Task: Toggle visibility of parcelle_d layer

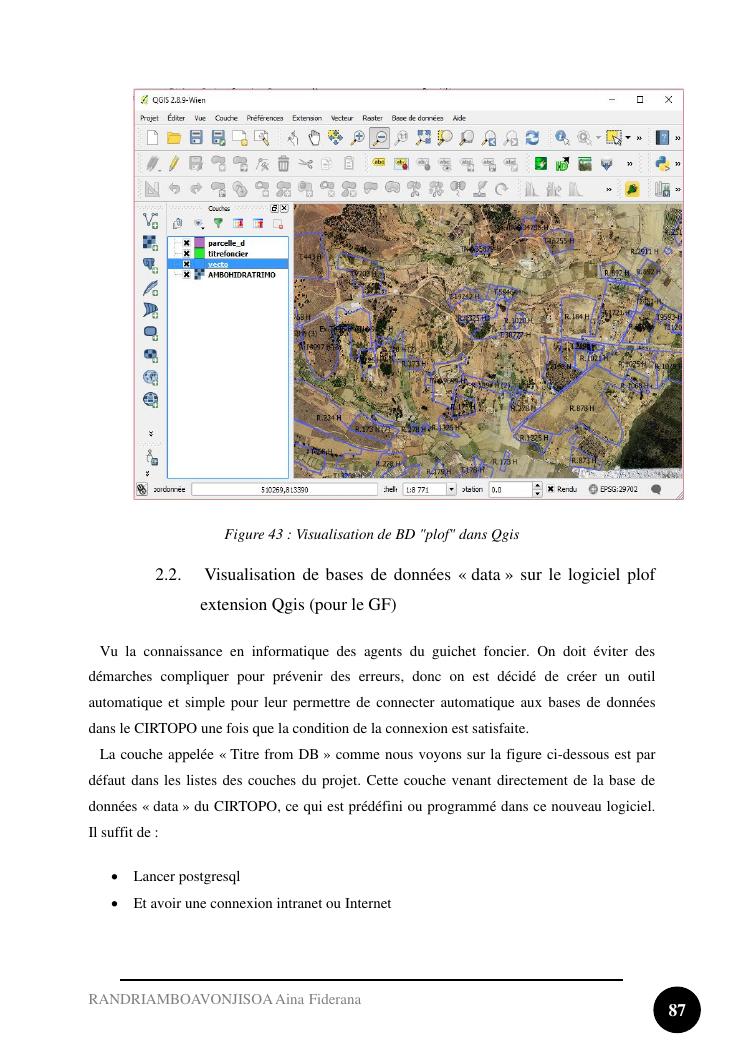Action: tap(186, 243)
